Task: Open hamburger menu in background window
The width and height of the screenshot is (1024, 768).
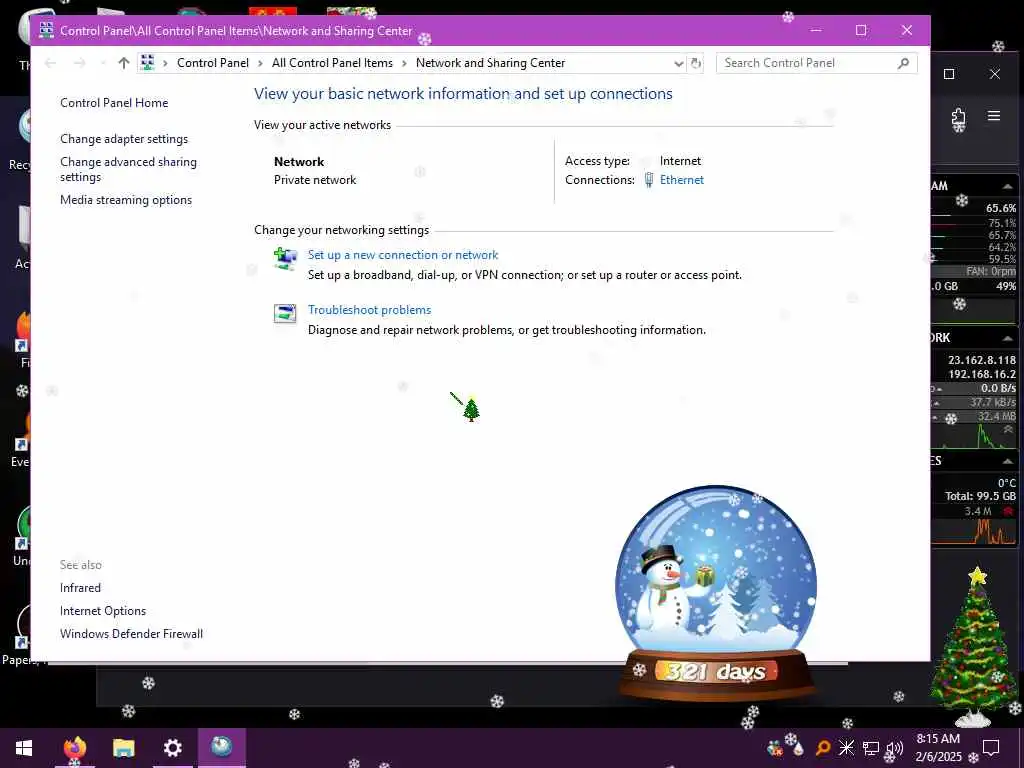Action: (x=994, y=116)
